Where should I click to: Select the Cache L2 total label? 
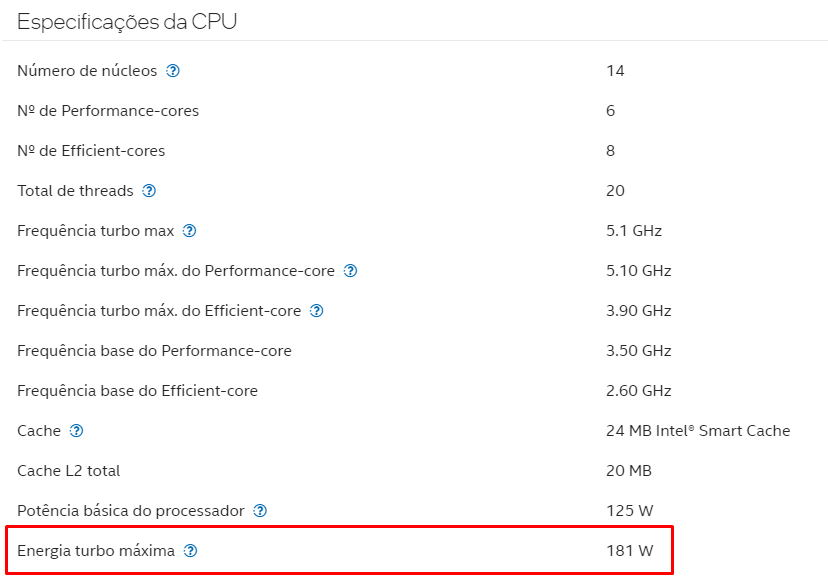click(69, 471)
